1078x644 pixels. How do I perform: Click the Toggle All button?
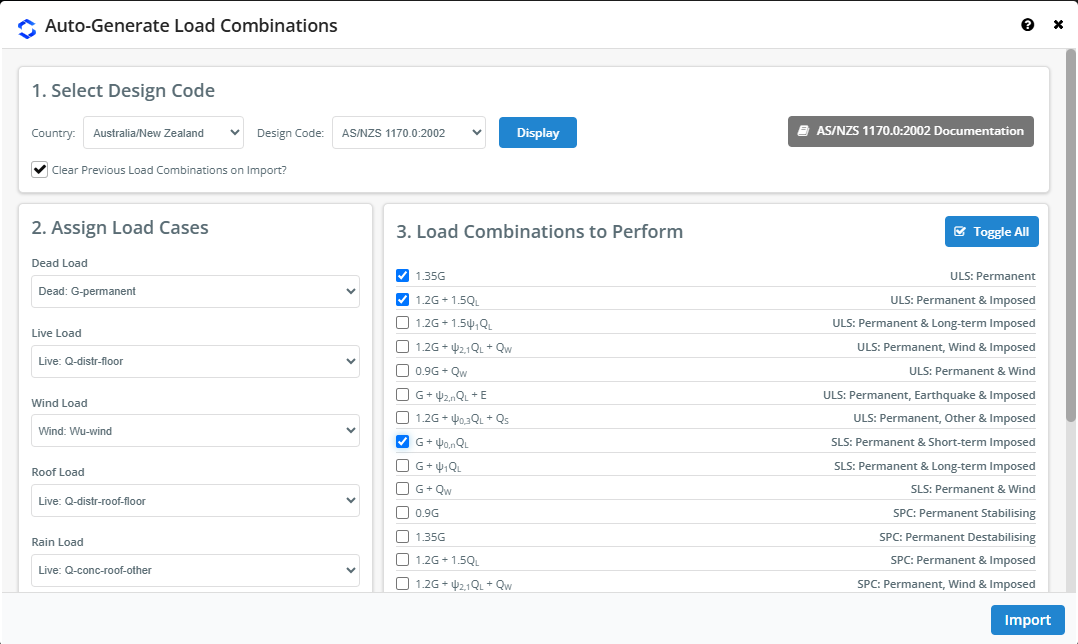point(991,232)
